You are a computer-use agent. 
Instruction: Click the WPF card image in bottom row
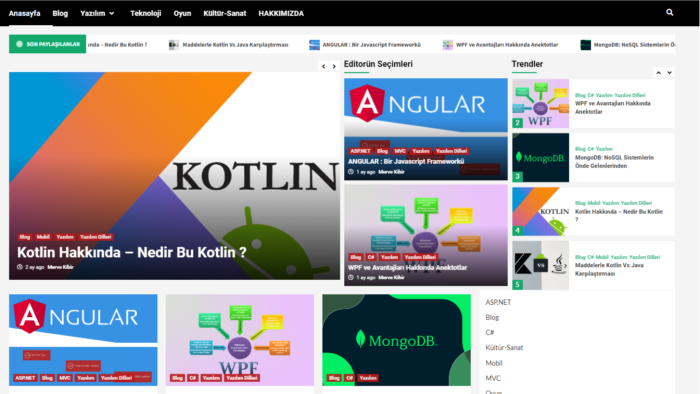coord(240,340)
